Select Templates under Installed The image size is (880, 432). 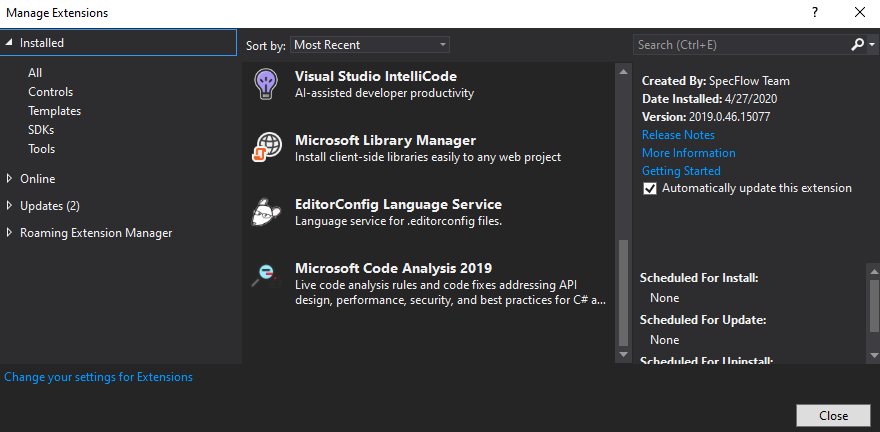point(54,111)
